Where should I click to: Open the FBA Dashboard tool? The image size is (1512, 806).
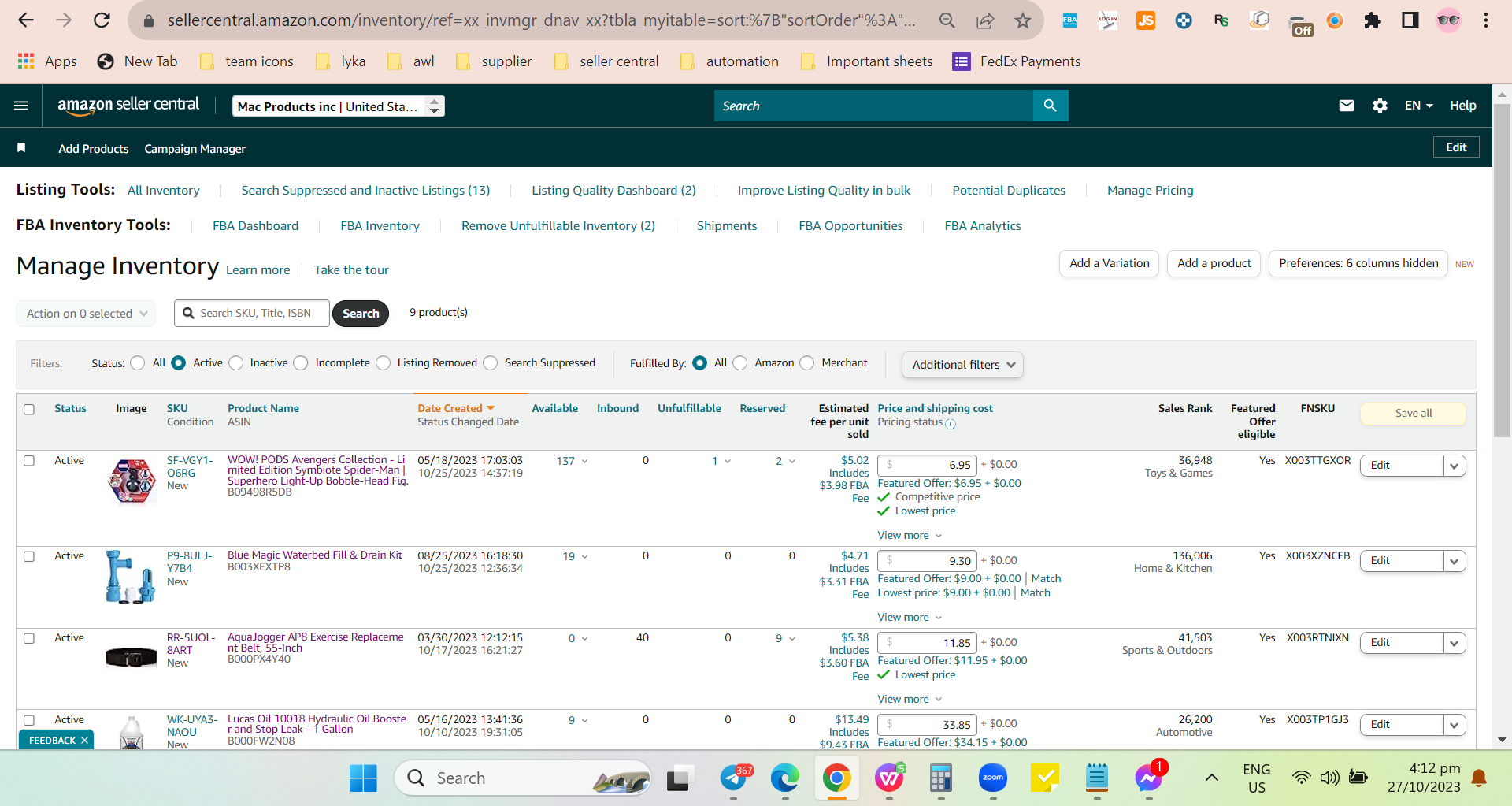(255, 226)
